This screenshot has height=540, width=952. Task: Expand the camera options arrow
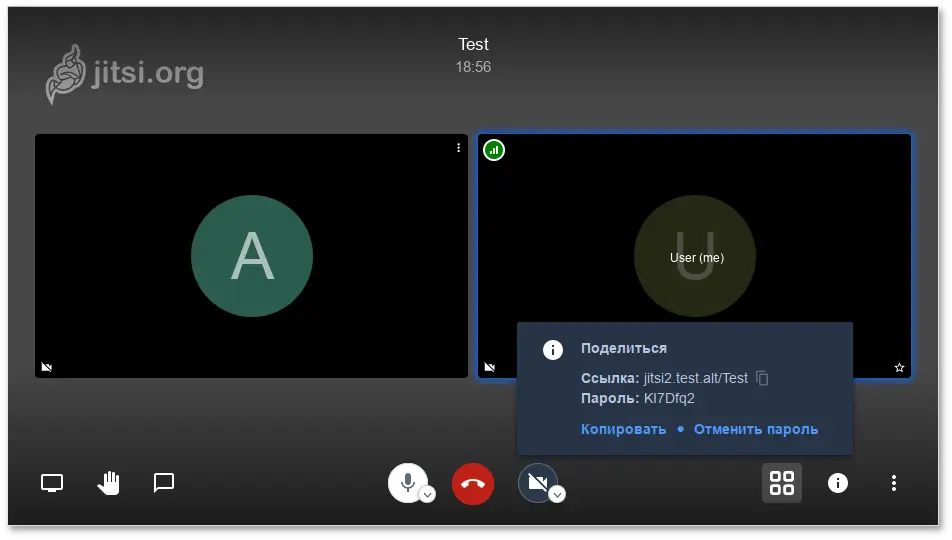tap(558, 494)
